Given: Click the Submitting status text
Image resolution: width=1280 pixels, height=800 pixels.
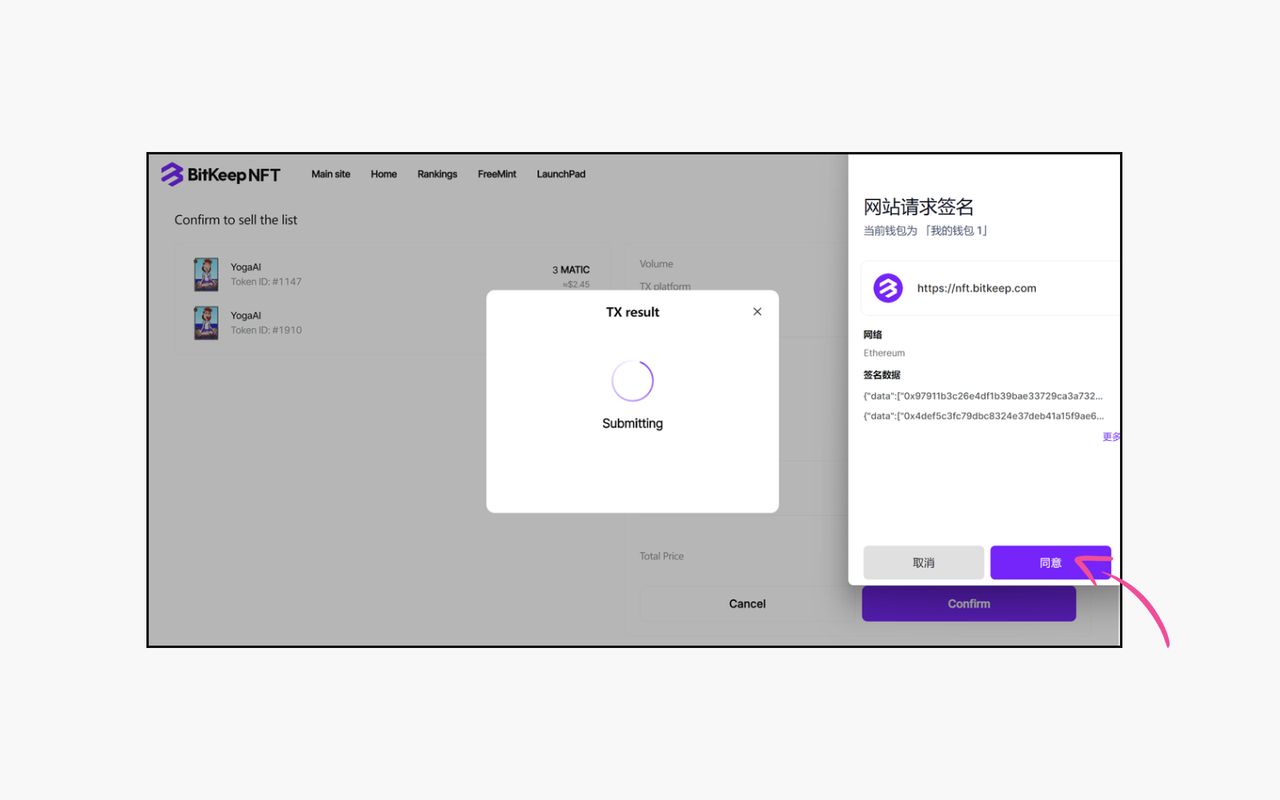Looking at the screenshot, I should tap(632, 424).
